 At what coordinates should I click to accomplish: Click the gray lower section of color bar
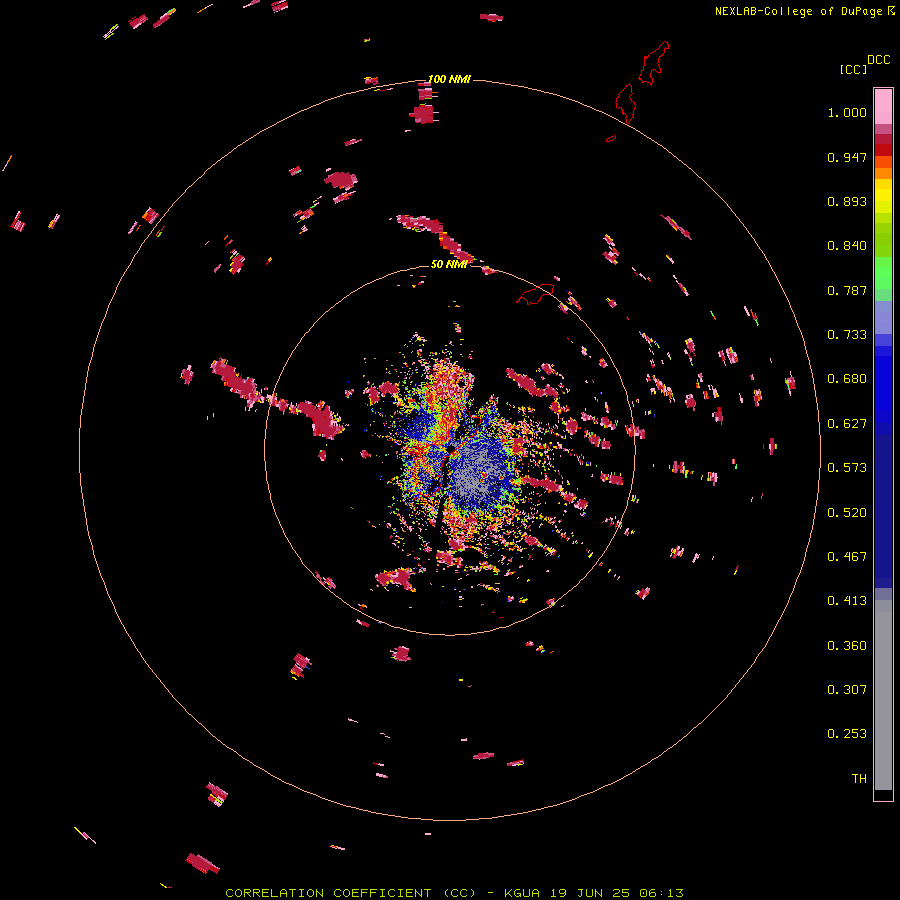883,695
